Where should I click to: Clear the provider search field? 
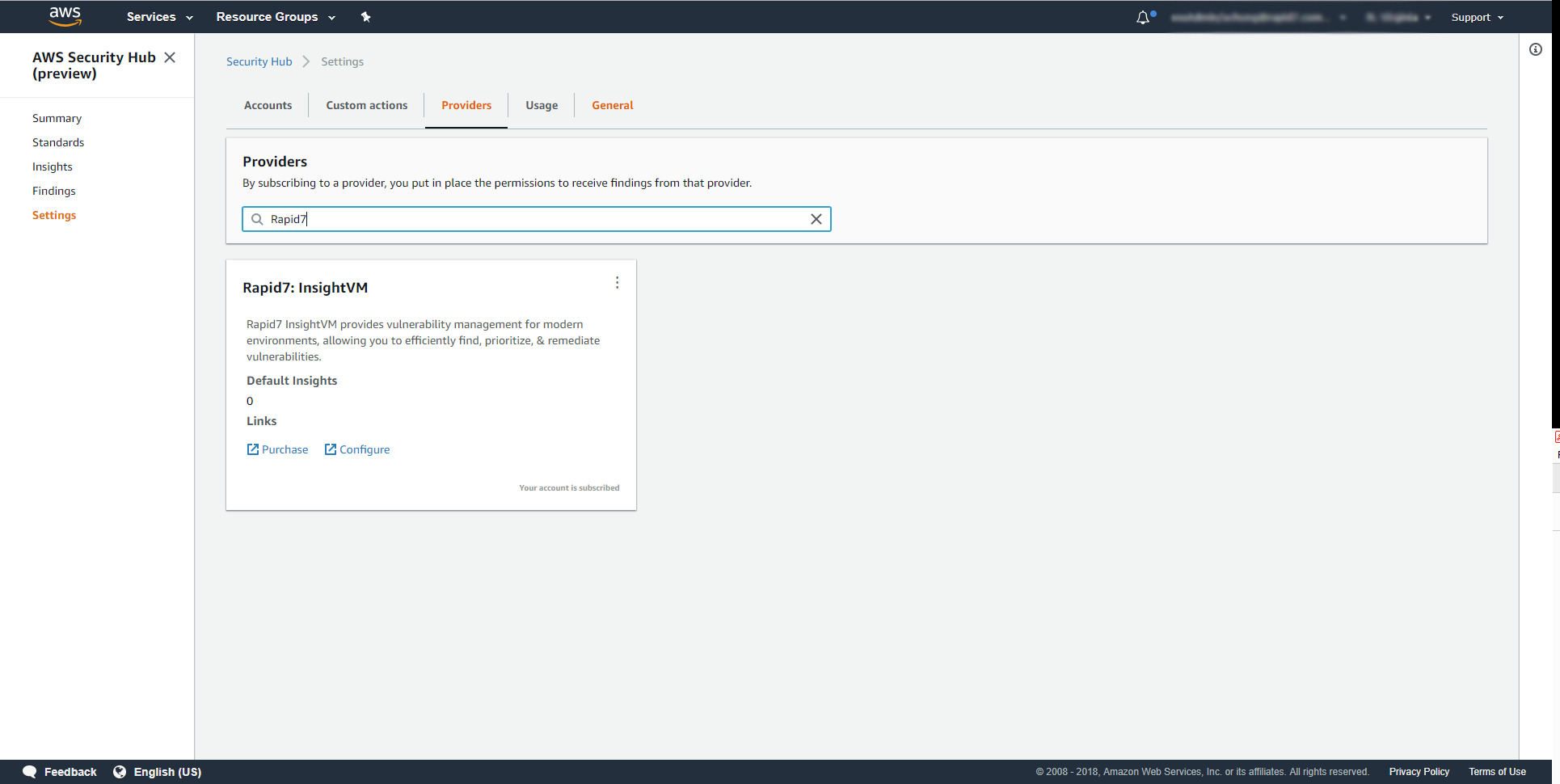(x=816, y=219)
